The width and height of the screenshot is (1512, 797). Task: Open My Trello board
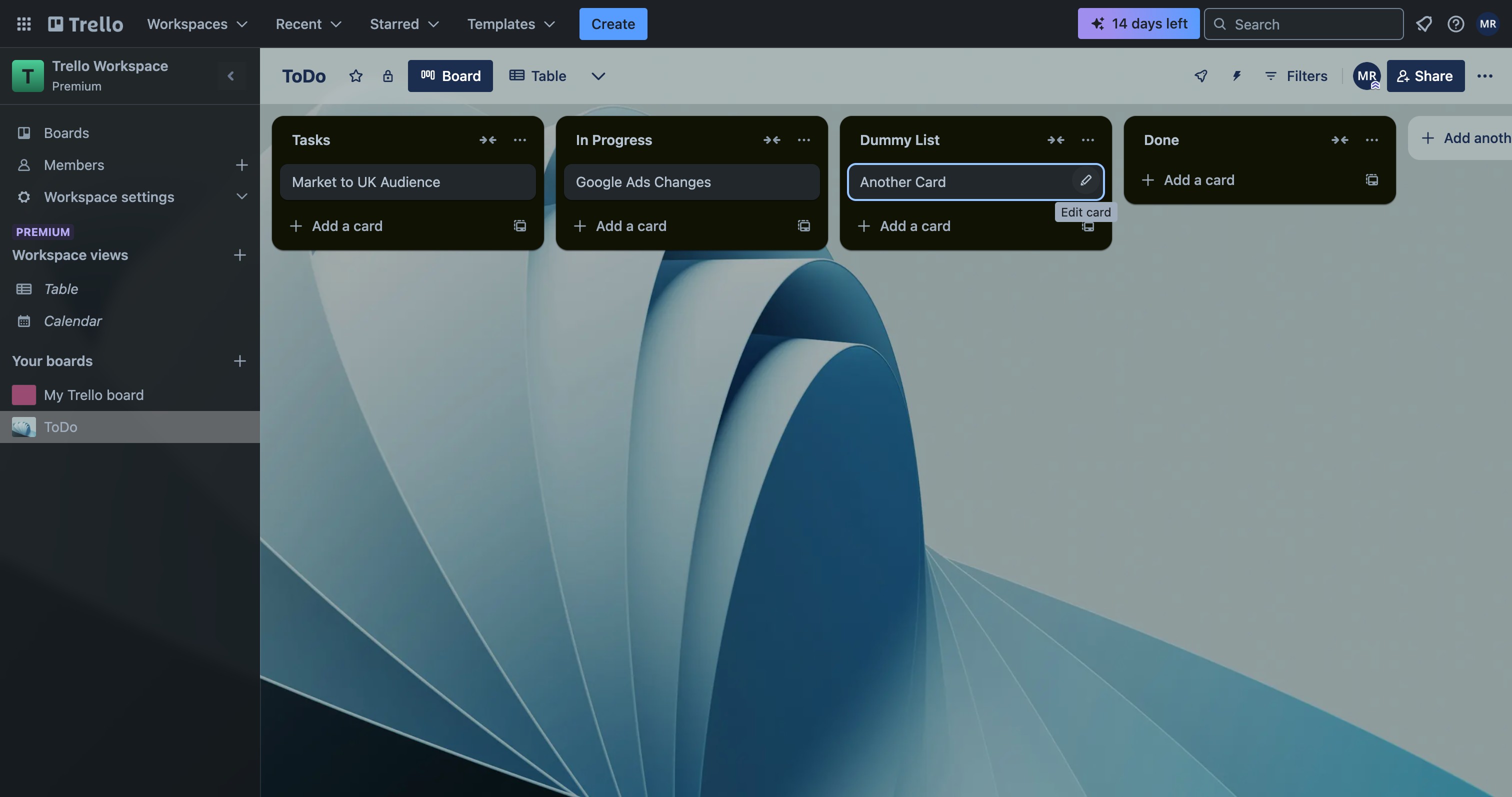(129, 395)
